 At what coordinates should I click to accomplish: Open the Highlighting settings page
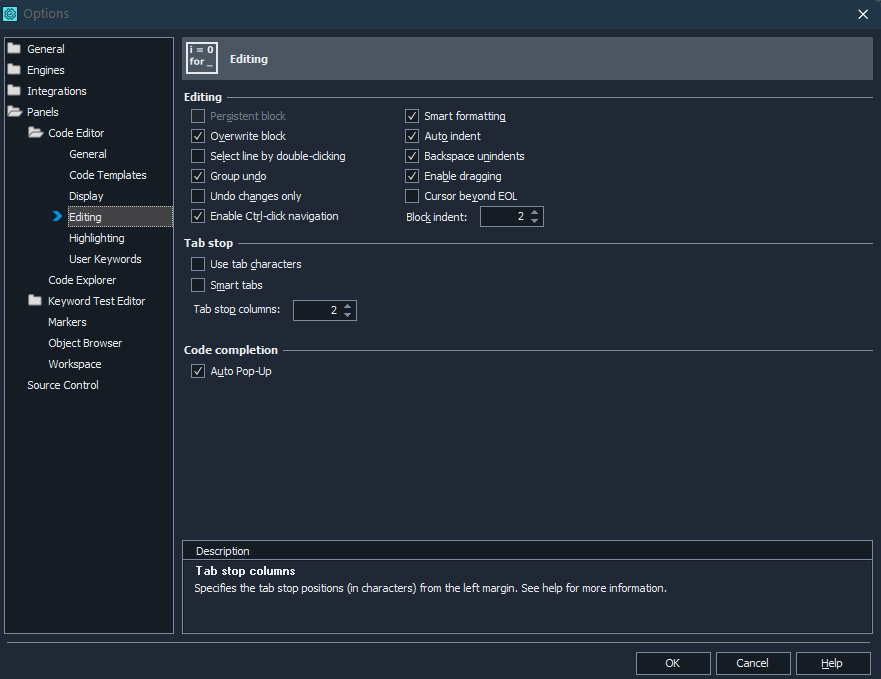pos(96,238)
